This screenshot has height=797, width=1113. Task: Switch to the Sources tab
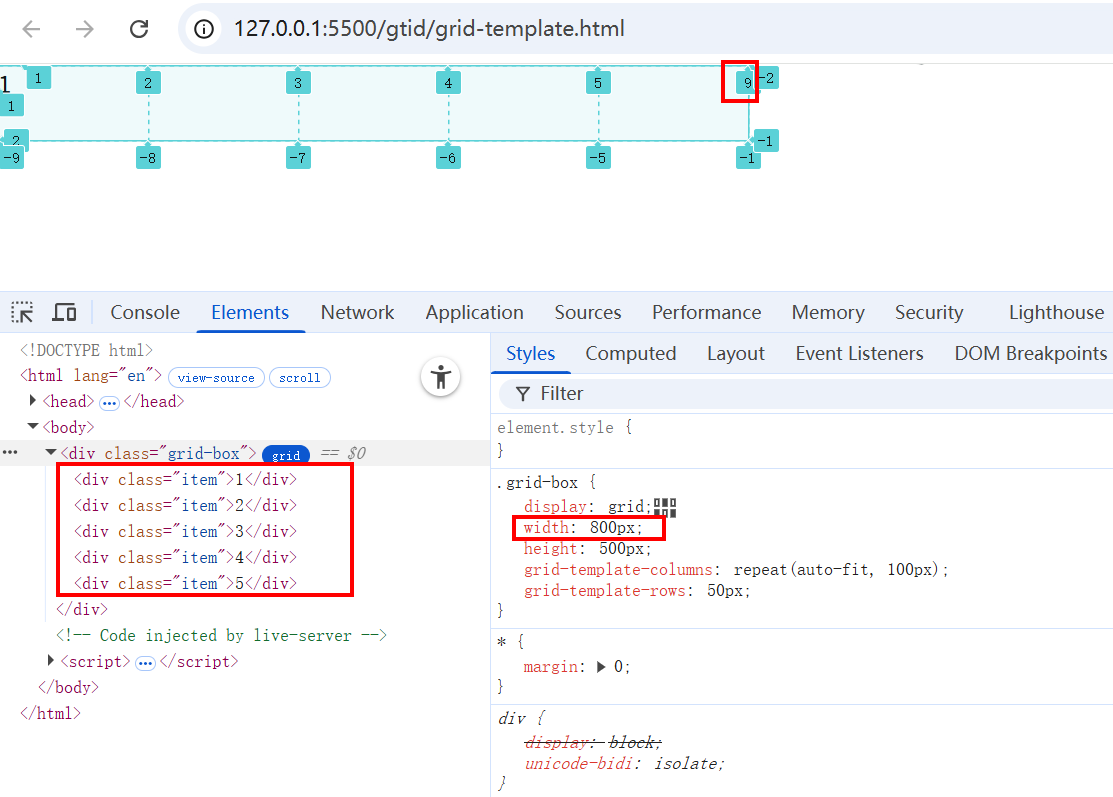point(588,312)
